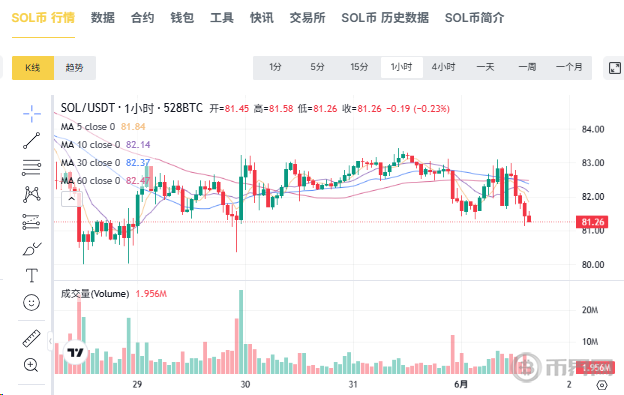Select the ruler measure tool
The width and height of the screenshot is (624, 395).
coord(31,339)
